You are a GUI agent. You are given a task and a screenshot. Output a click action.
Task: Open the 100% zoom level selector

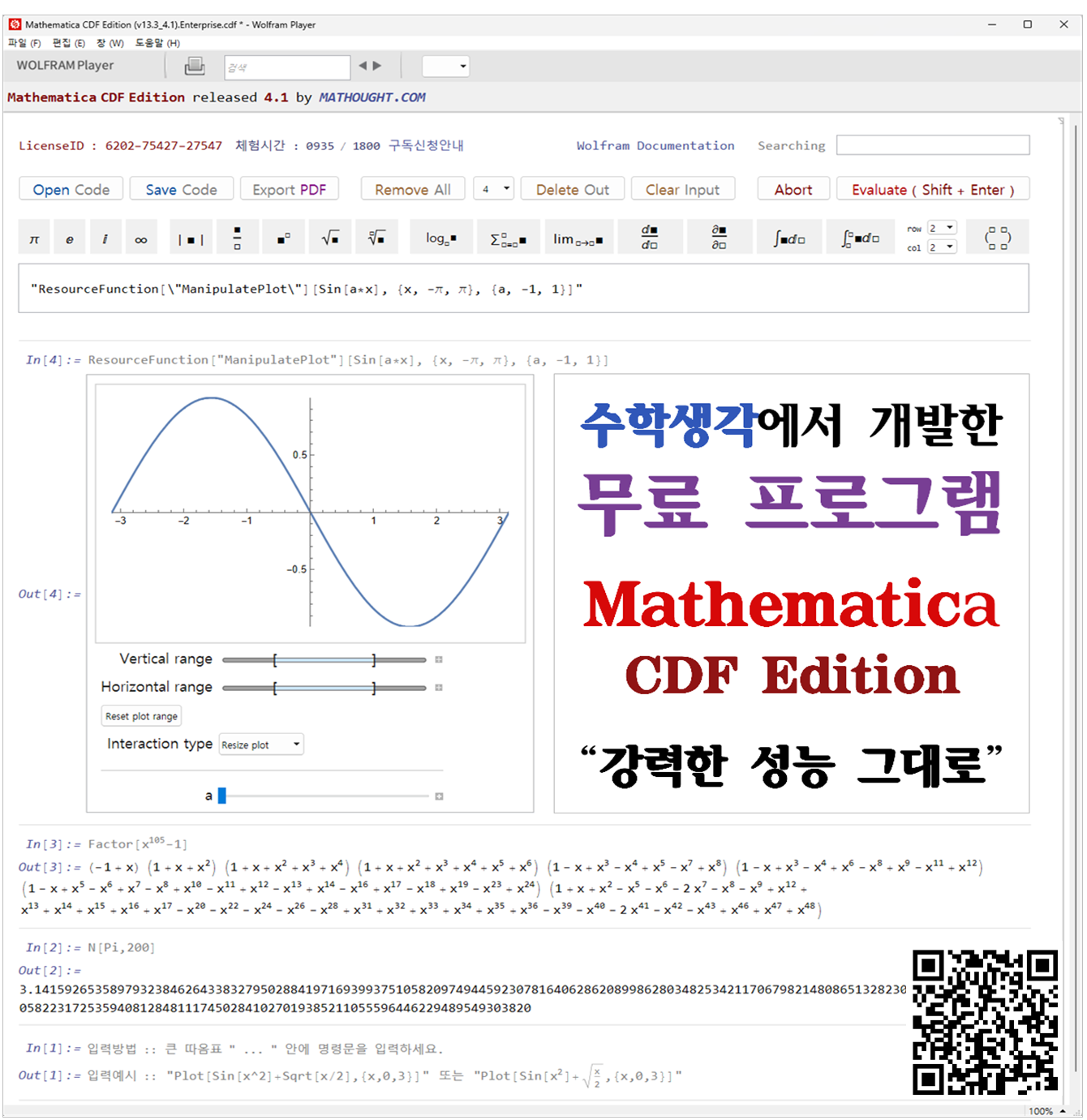point(1047,1111)
